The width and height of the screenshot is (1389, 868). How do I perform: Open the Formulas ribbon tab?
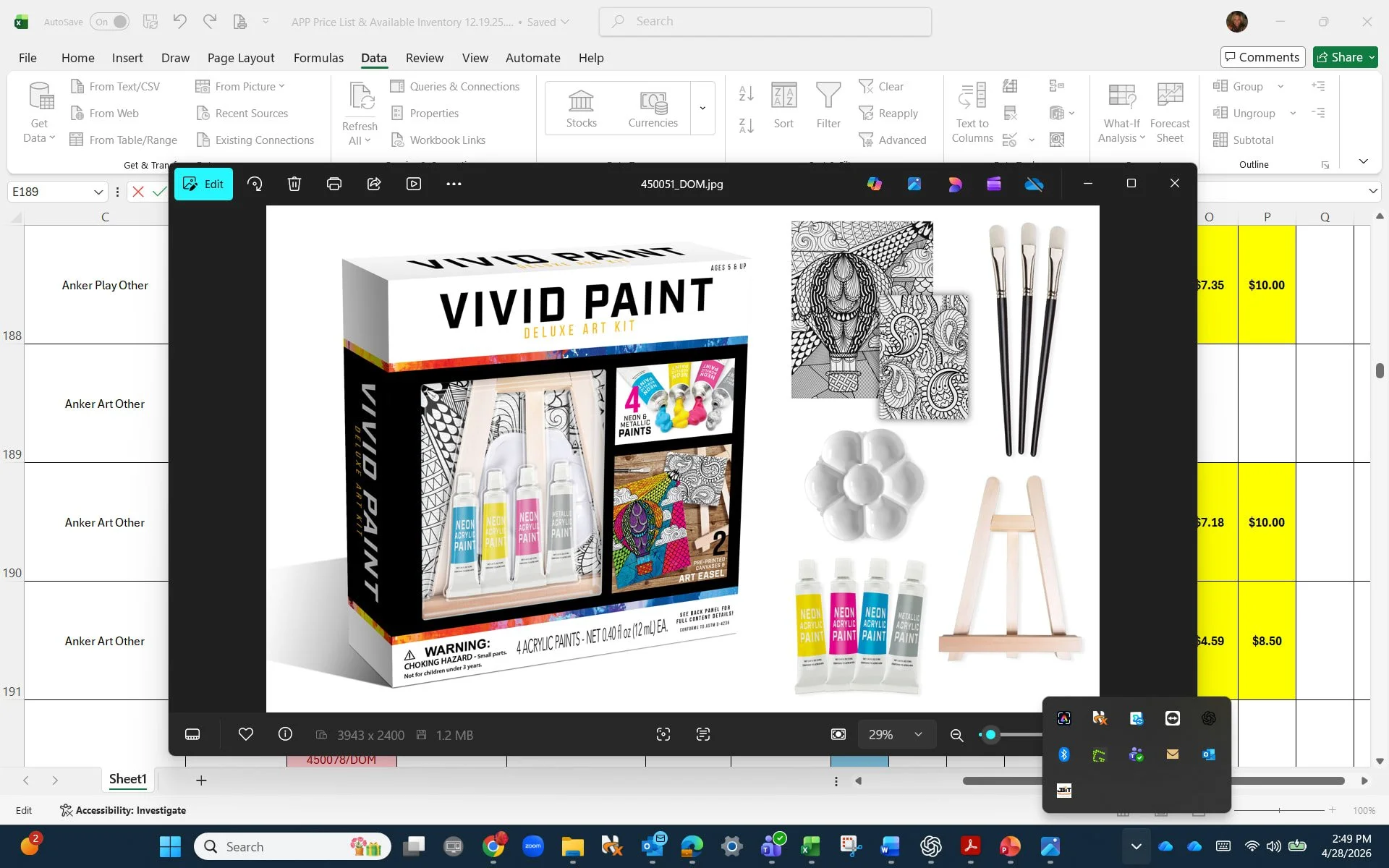318,58
